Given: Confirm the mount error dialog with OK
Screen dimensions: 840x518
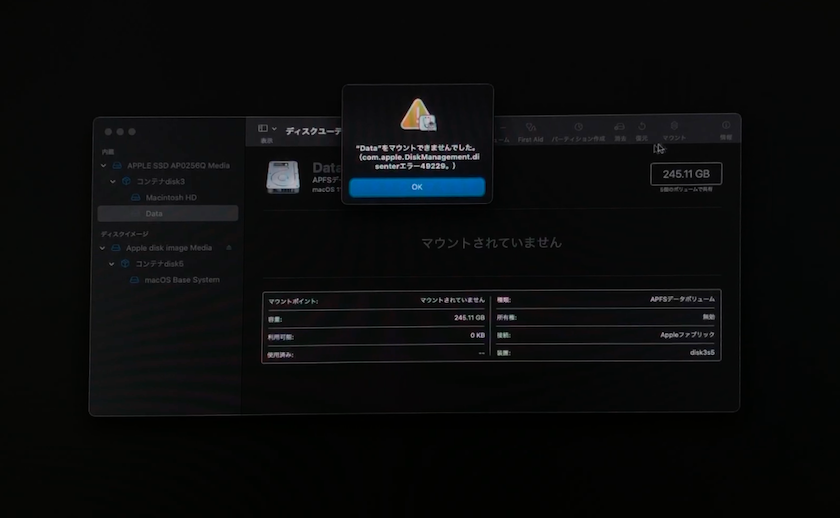Looking at the screenshot, I should [x=417, y=187].
